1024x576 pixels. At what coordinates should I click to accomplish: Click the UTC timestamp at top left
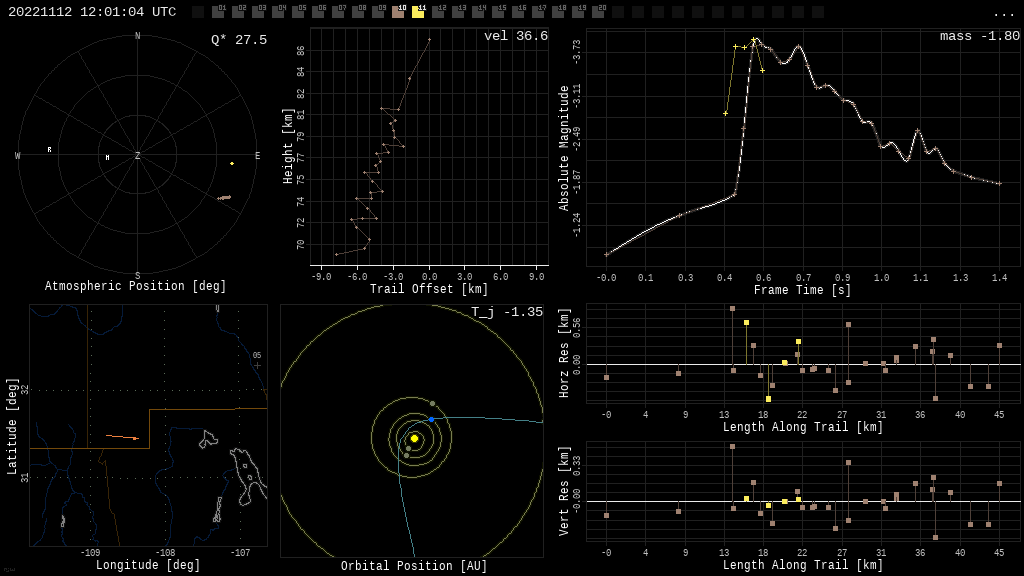(x=92, y=12)
